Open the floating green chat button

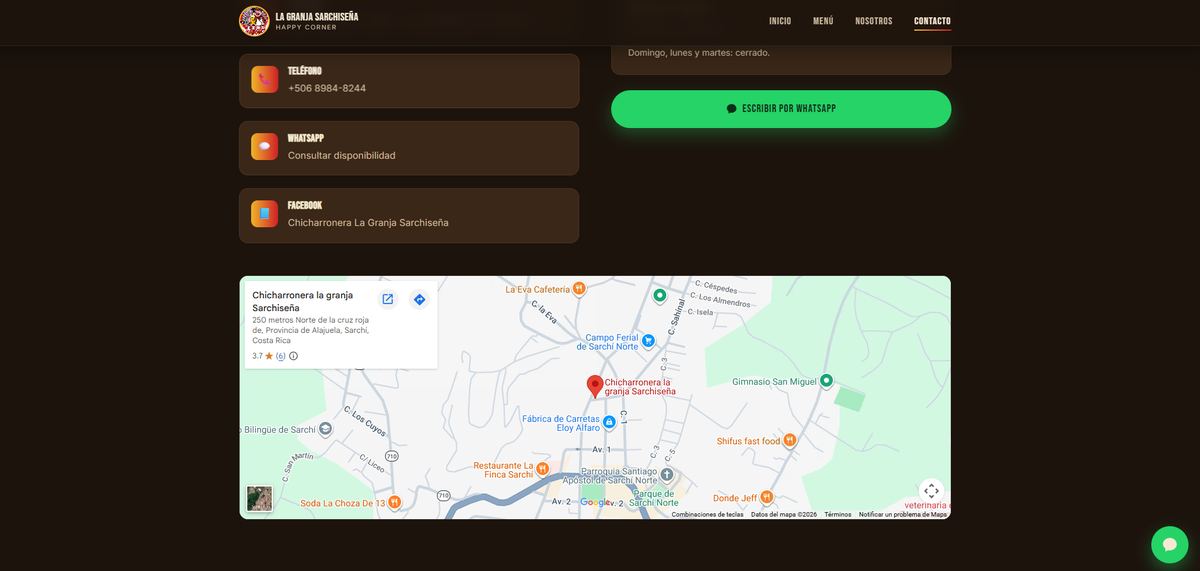(1170, 545)
